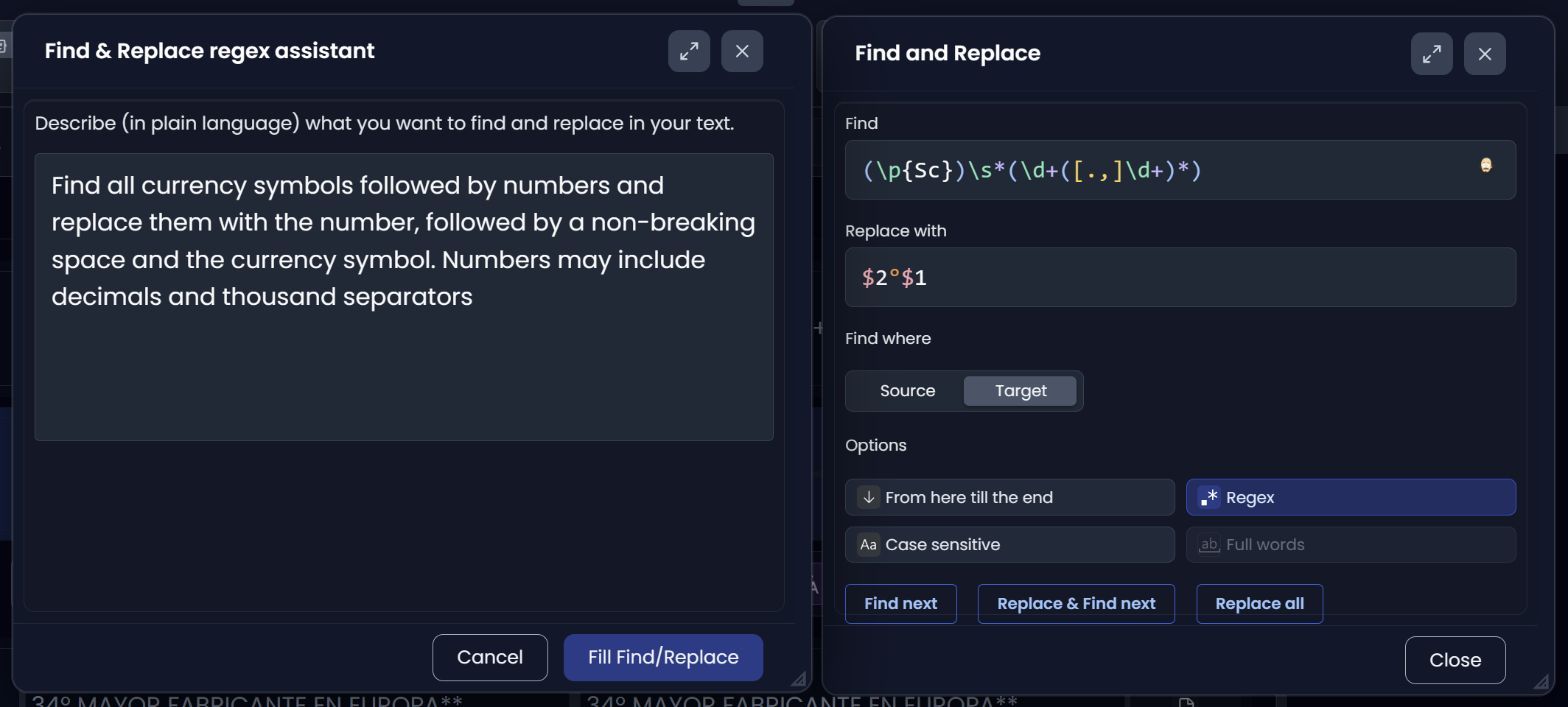Close the Find & Replace regex assistant
This screenshot has width=1568, height=707.
[742, 51]
